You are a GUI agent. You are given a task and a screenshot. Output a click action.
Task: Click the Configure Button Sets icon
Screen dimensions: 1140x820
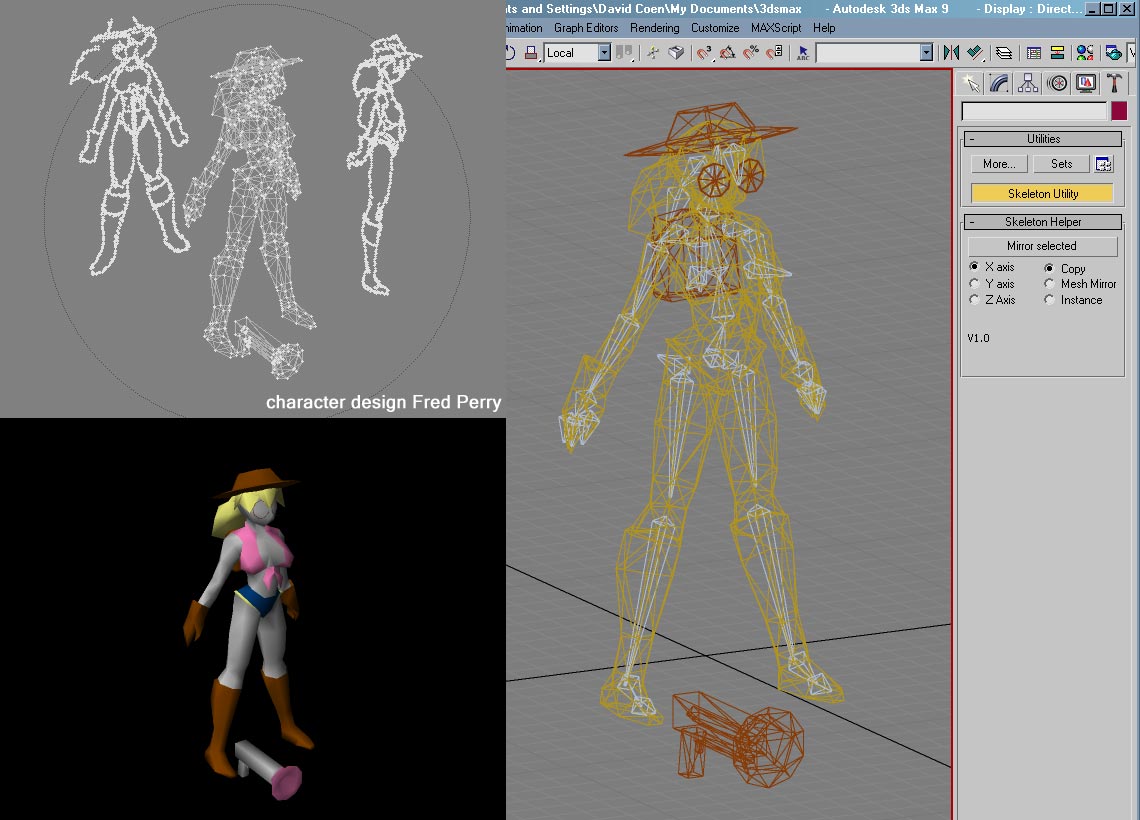coord(1104,164)
